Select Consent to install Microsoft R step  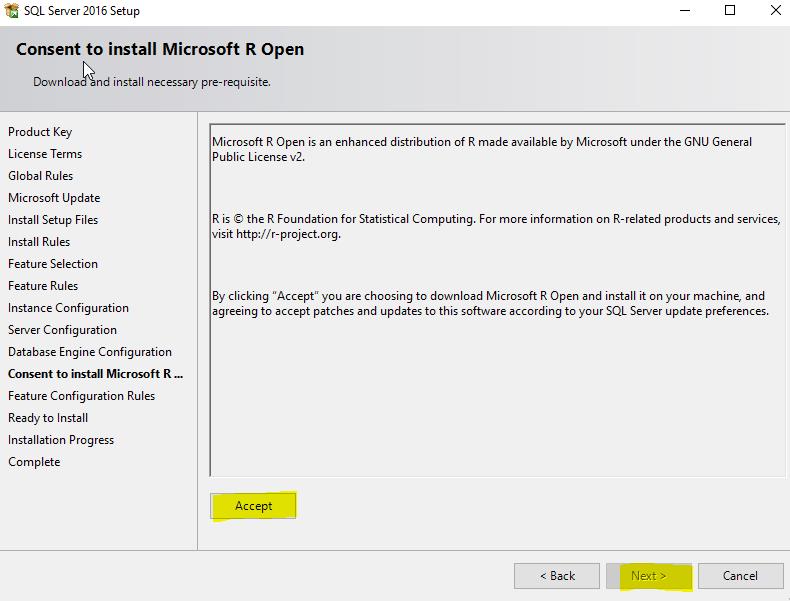[x=95, y=374]
